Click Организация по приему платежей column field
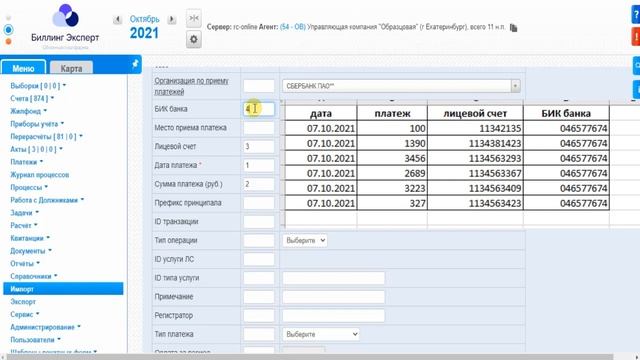 click(x=259, y=86)
